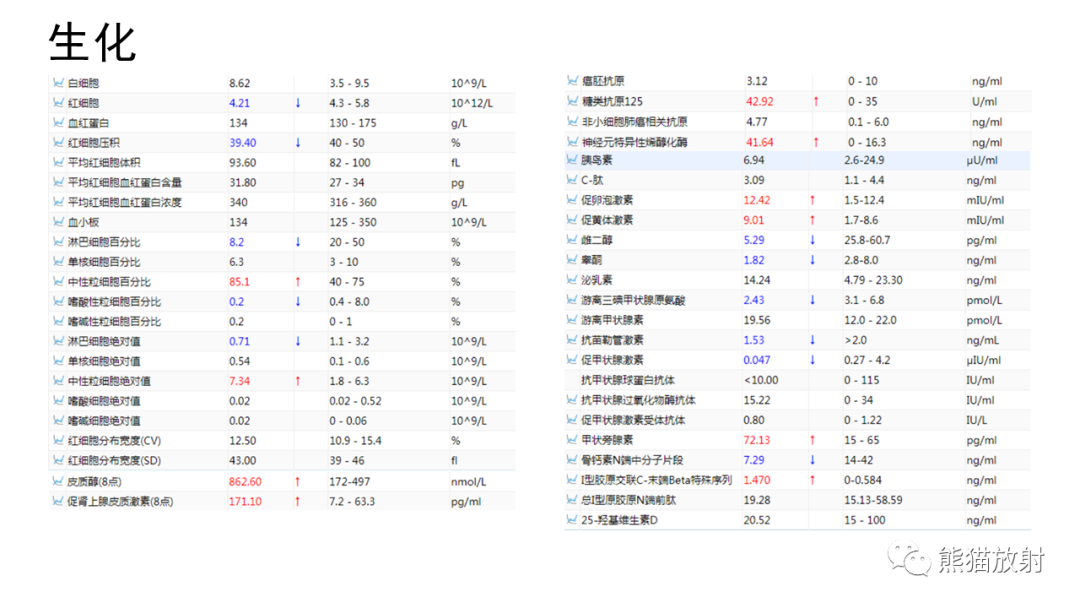Click the red up arrow beside 中性粒细胞百分比
Screen dimensions: 1080x608
tap(298, 281)
